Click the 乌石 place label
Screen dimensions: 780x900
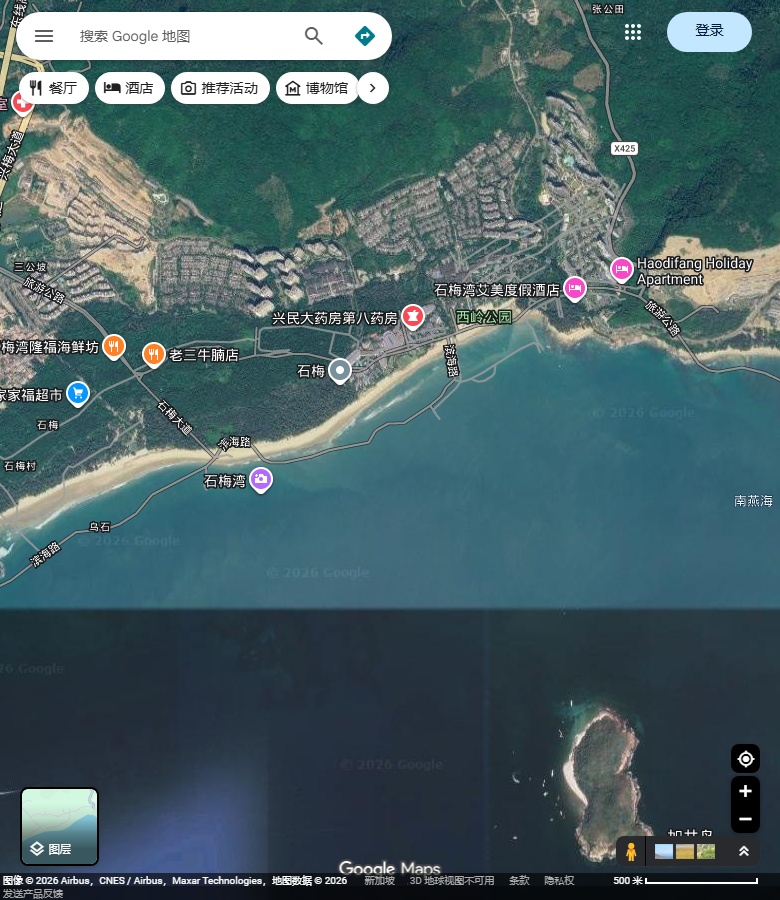[99, 526]
